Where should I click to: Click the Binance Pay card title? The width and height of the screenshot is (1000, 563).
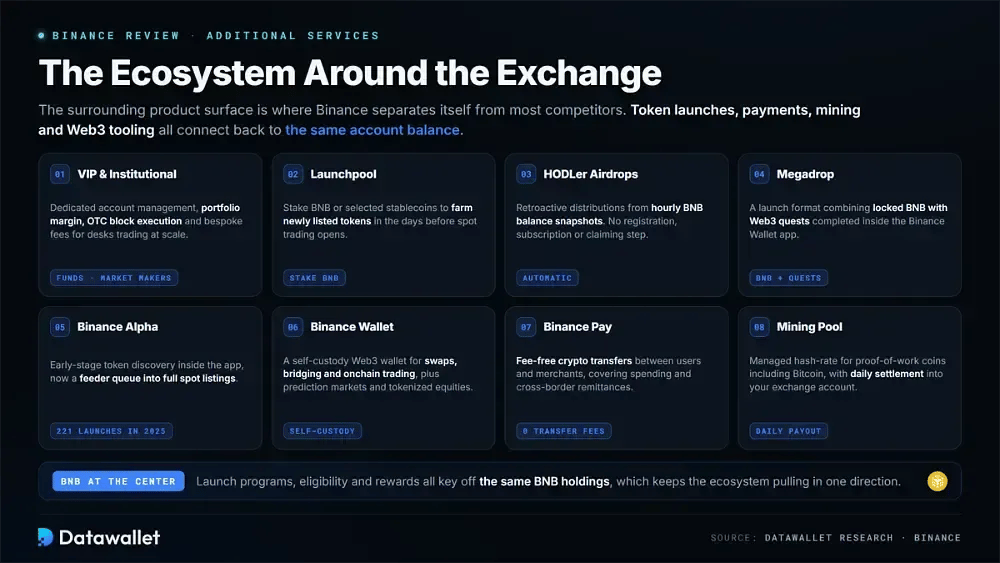click(577, 327)
